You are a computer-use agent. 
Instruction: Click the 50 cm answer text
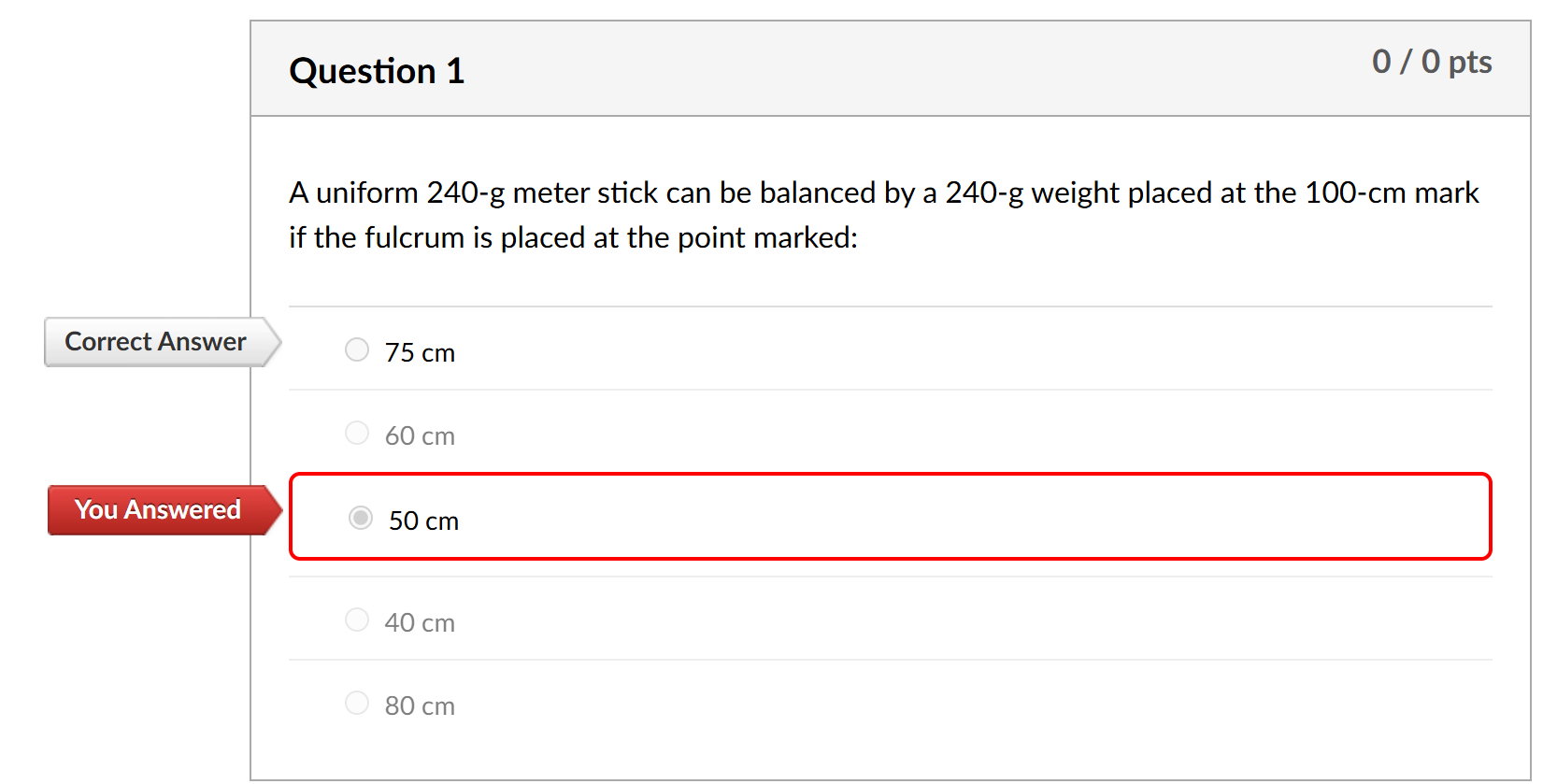423,520
